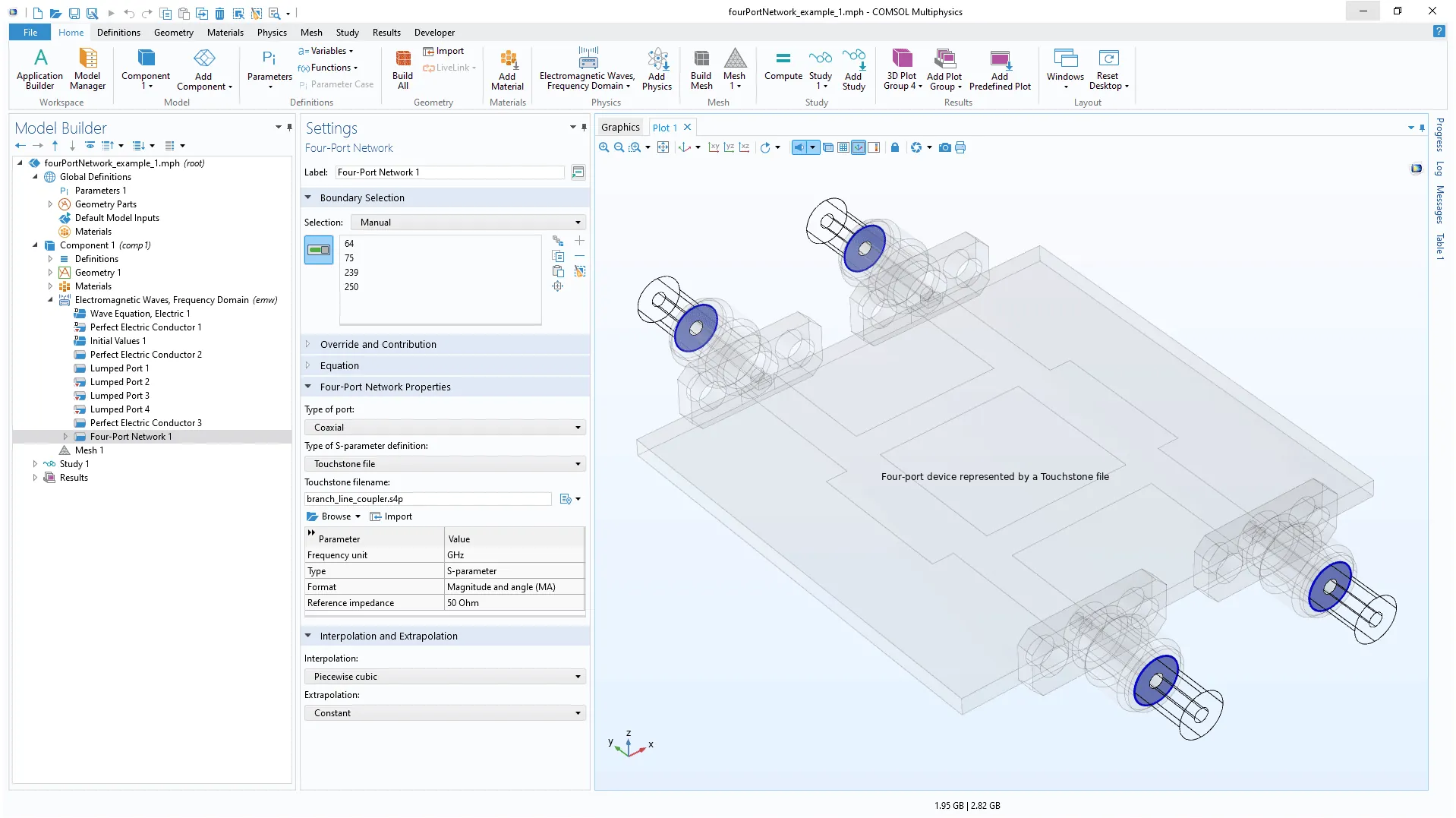Open the Interpolation Piecewise cubic dropdown
Screen dimensions: 1456x818
click(445, 677)
